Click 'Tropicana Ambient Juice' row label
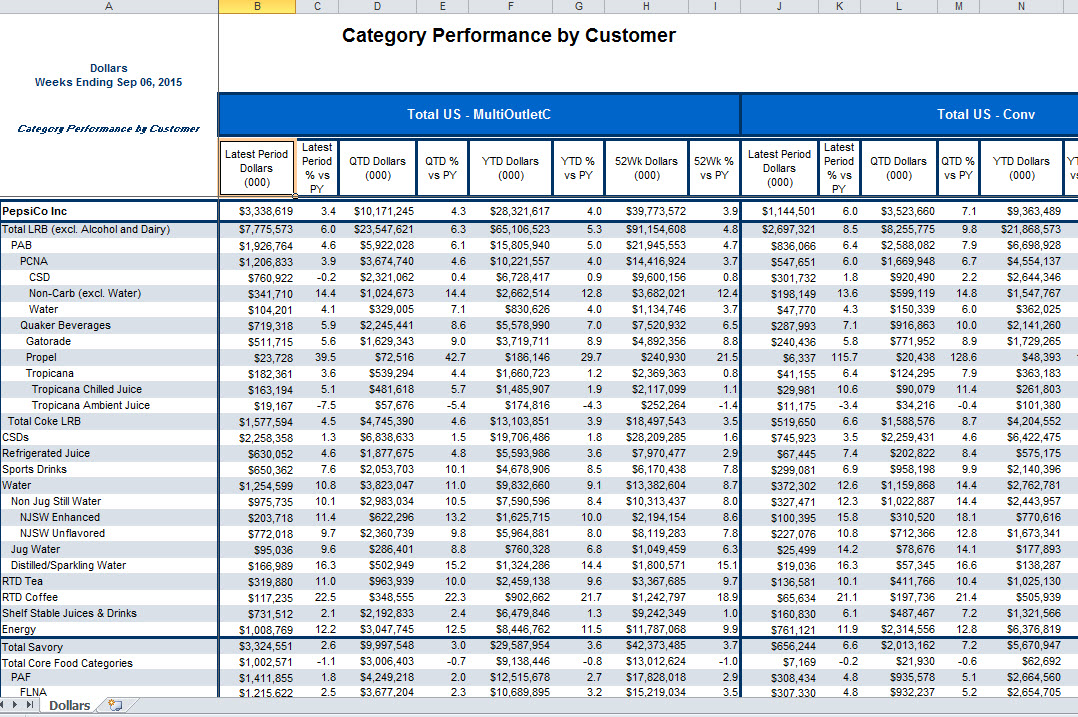 (x=91, y=406)
